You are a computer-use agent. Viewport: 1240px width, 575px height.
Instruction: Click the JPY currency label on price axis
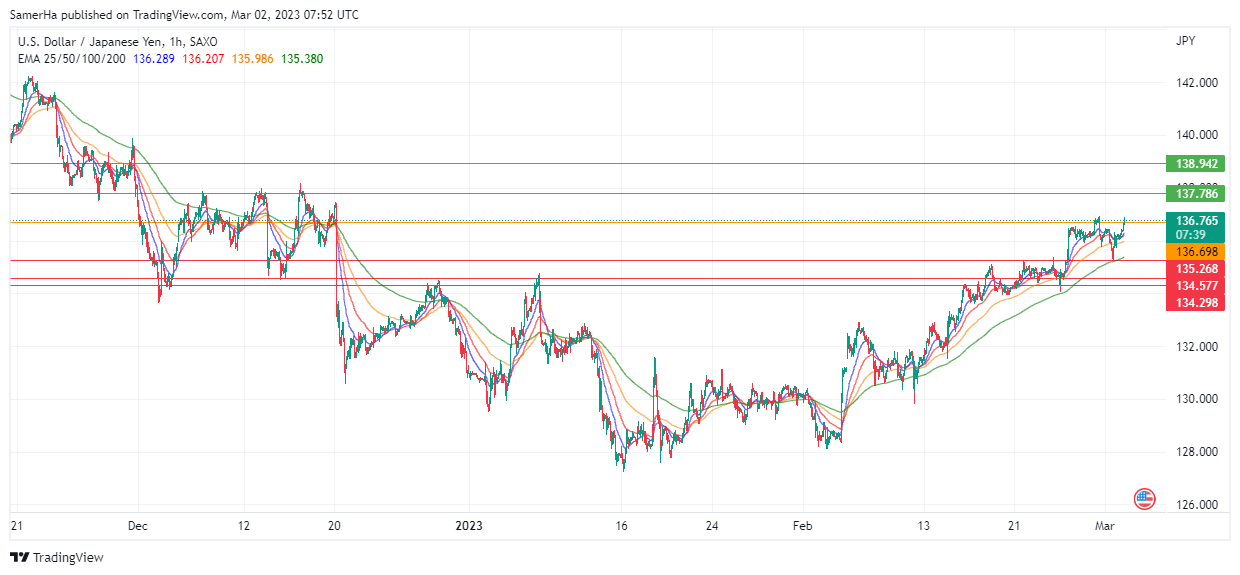[x=1185, y=41]
